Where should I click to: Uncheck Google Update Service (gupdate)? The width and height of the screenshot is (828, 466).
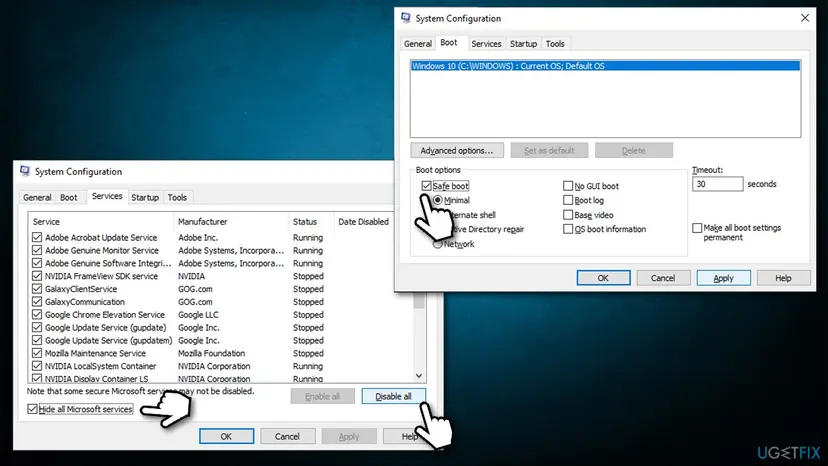click(37, 328)
